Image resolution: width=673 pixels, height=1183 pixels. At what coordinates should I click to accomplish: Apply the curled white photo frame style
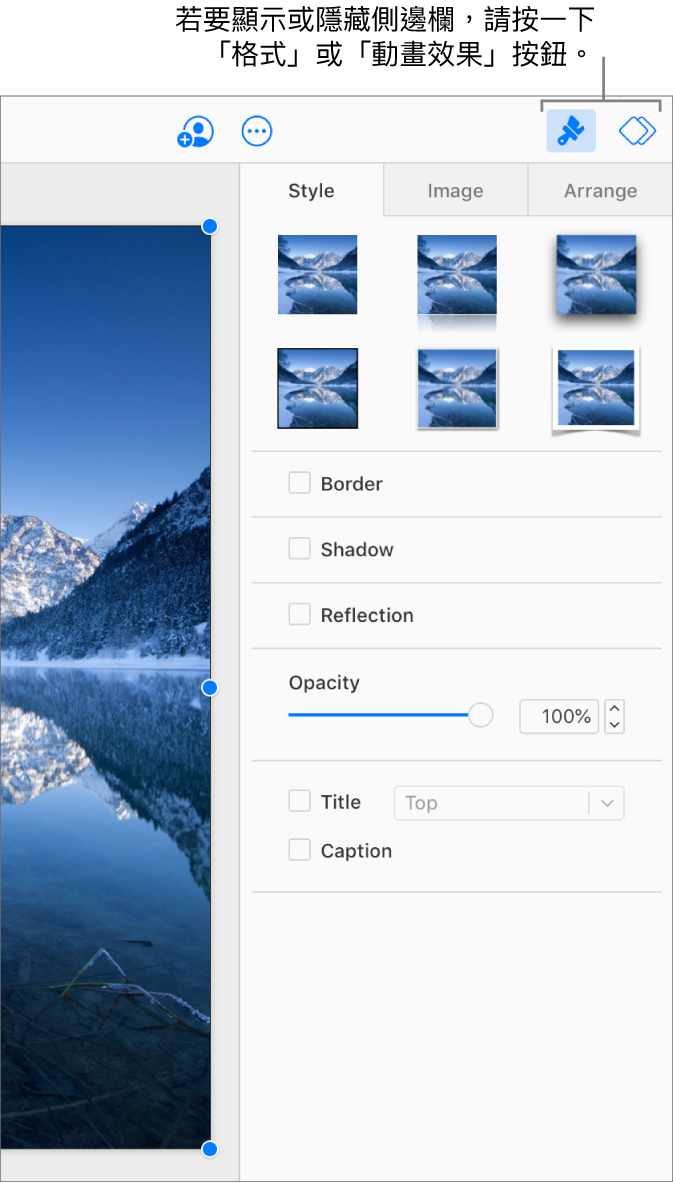coord(596,391)
